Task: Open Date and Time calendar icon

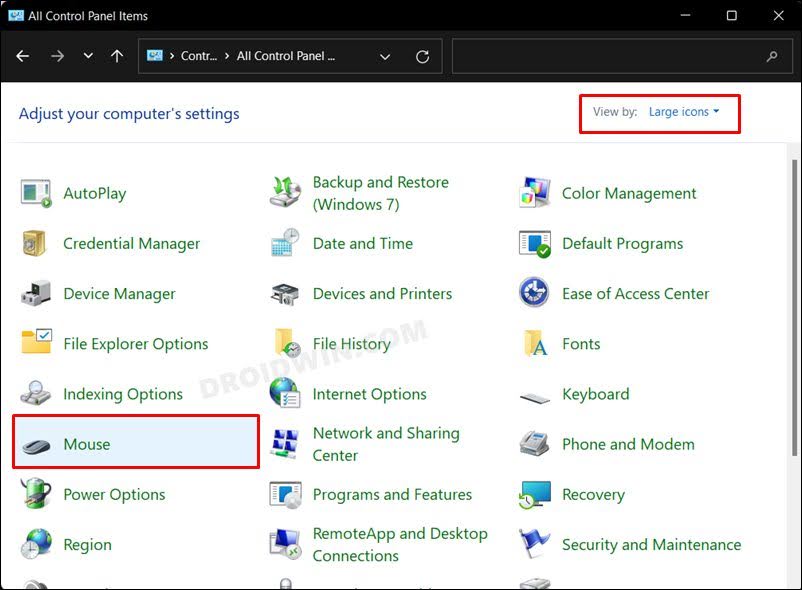Action: click(x=285, y=242)
